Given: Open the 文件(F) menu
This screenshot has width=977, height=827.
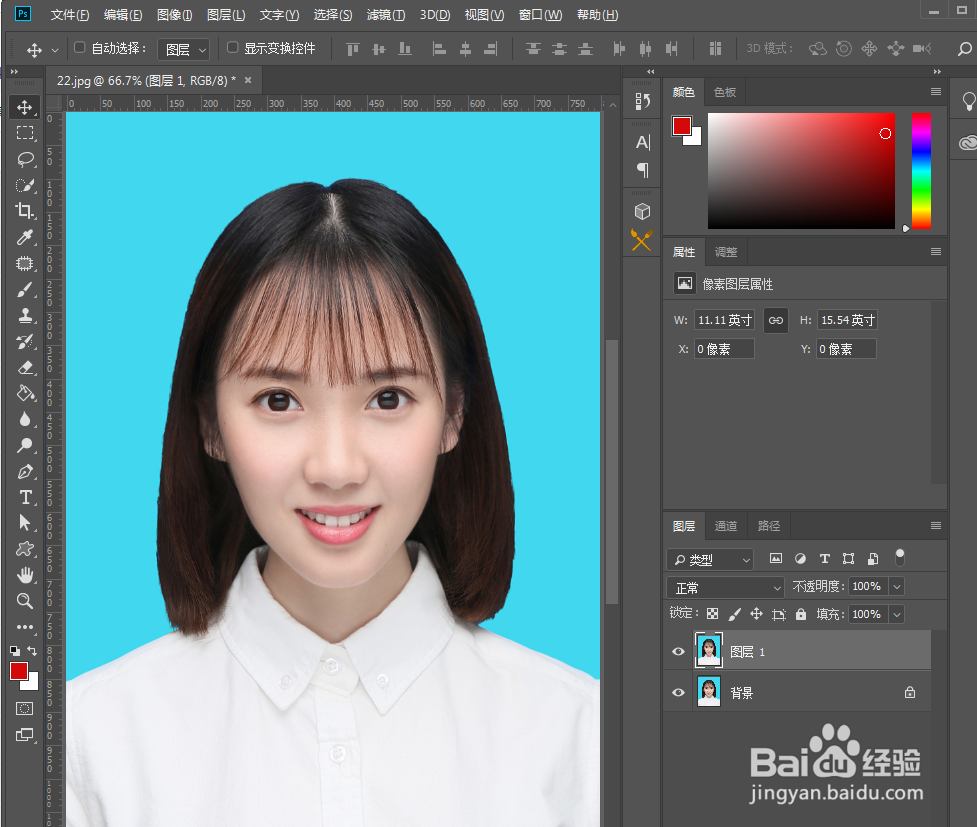Looking at the screenshot, I should (x=69, y=15).
